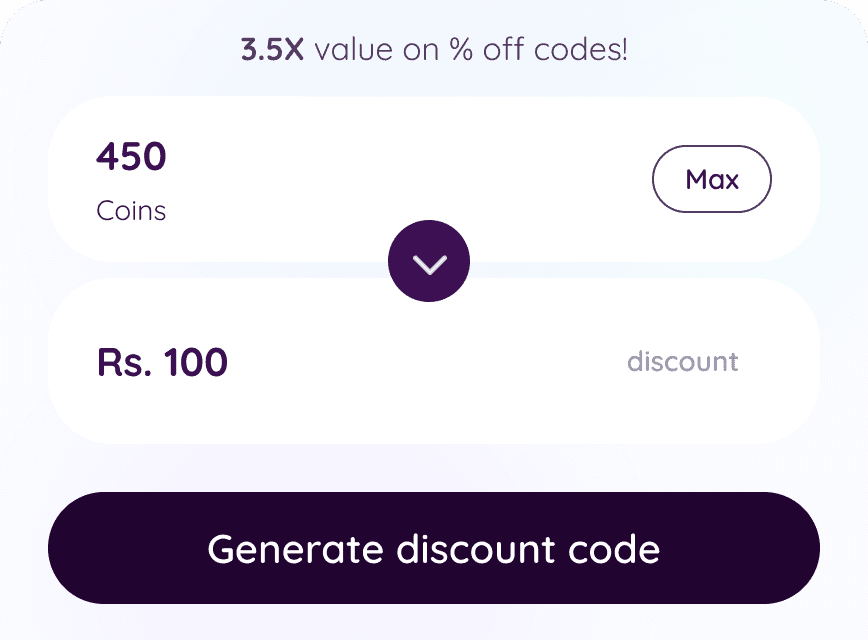This screenshot has height=640, width=868.
Task: Click the Coins label under 450
Action: (131, 211)
